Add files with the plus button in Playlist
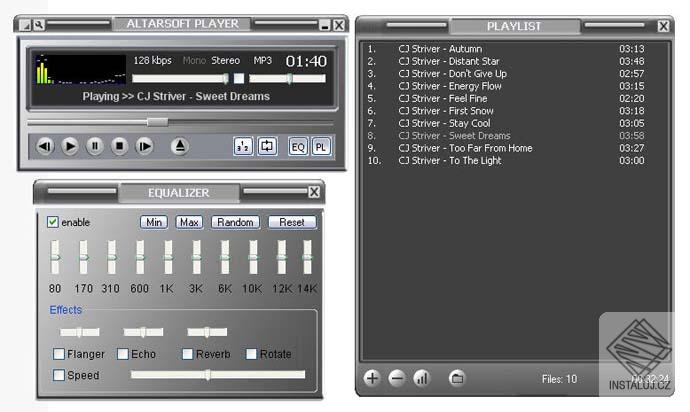 pos(372,378)
